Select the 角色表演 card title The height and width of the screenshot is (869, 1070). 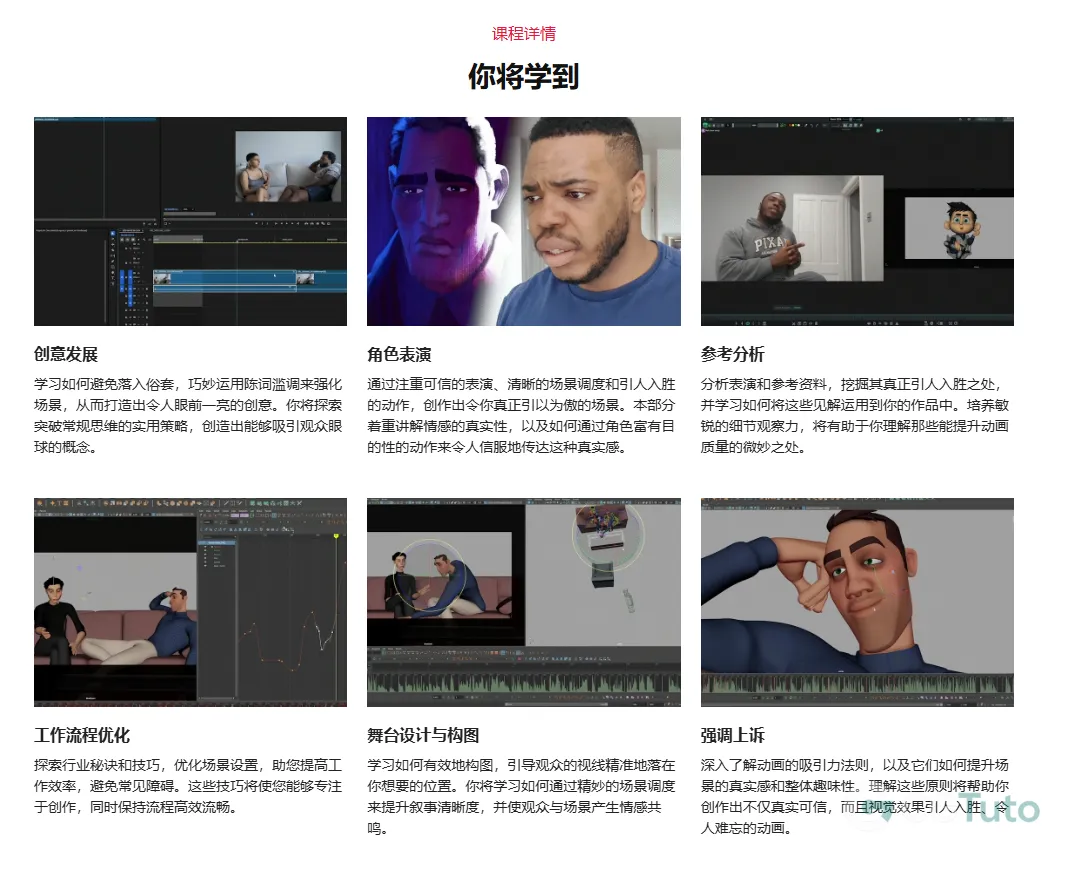coord(399,354)
